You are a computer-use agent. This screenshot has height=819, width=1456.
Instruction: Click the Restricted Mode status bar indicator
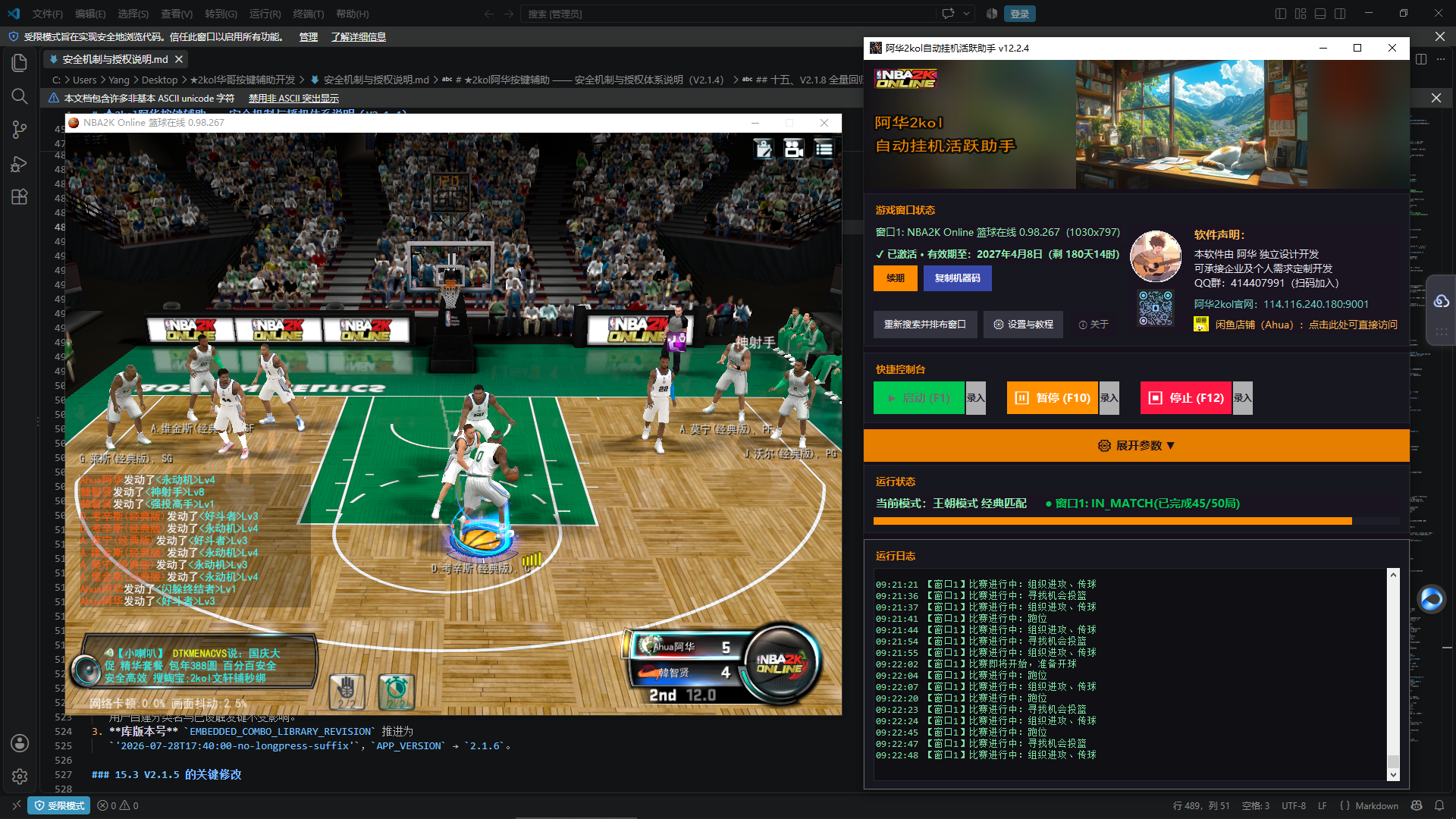(x=59, y=805)
